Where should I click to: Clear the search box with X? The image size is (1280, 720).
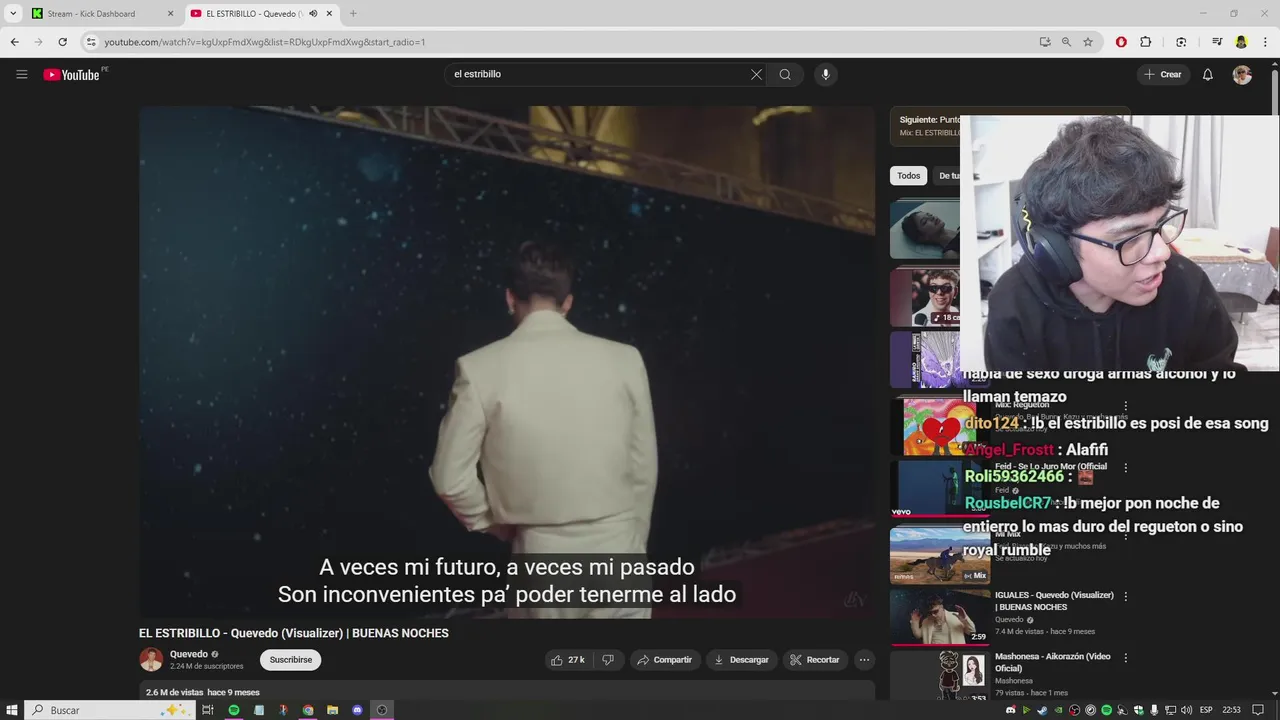[x=756, y=74]
